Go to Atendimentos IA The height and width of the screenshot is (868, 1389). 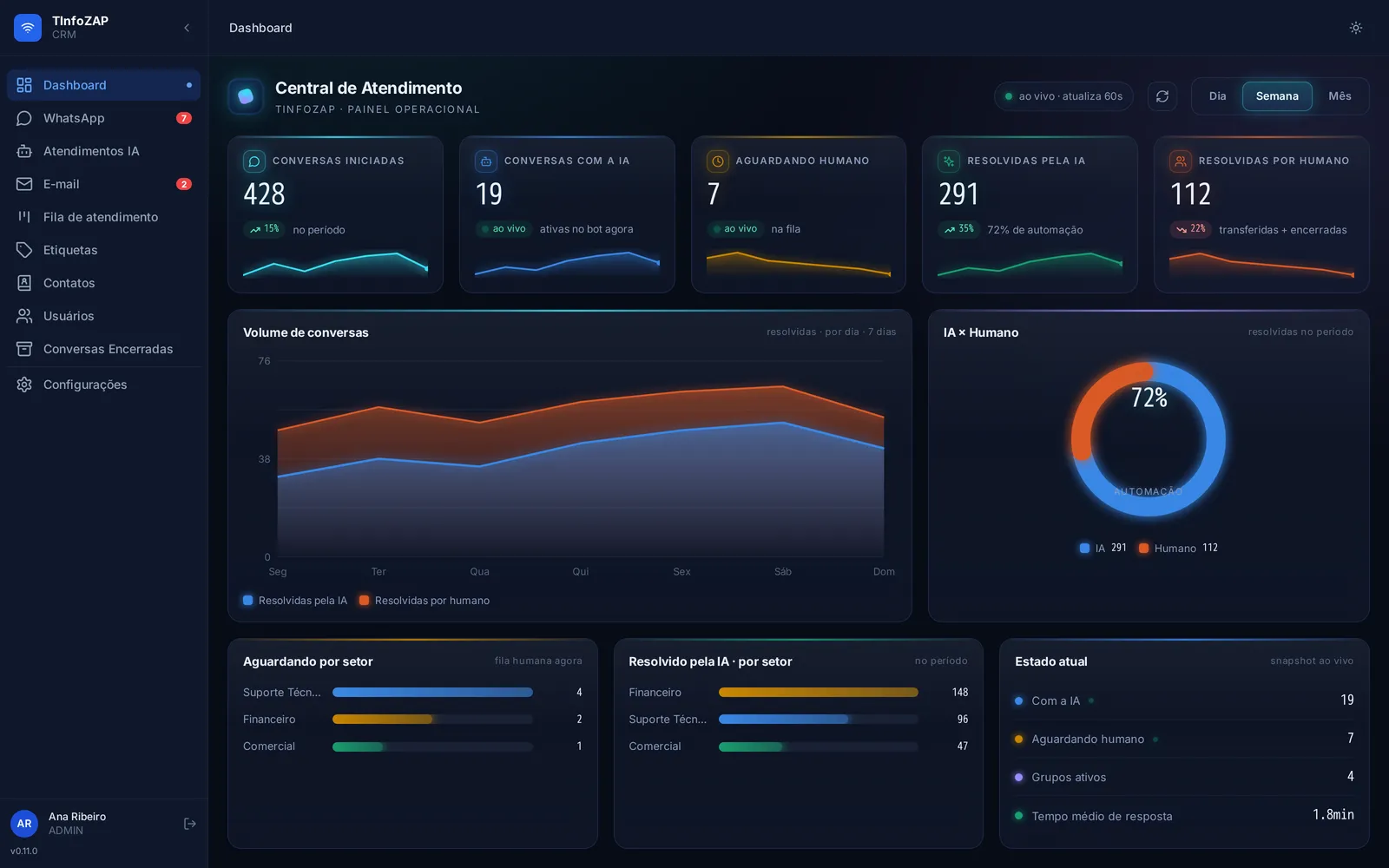coord(103,151)
